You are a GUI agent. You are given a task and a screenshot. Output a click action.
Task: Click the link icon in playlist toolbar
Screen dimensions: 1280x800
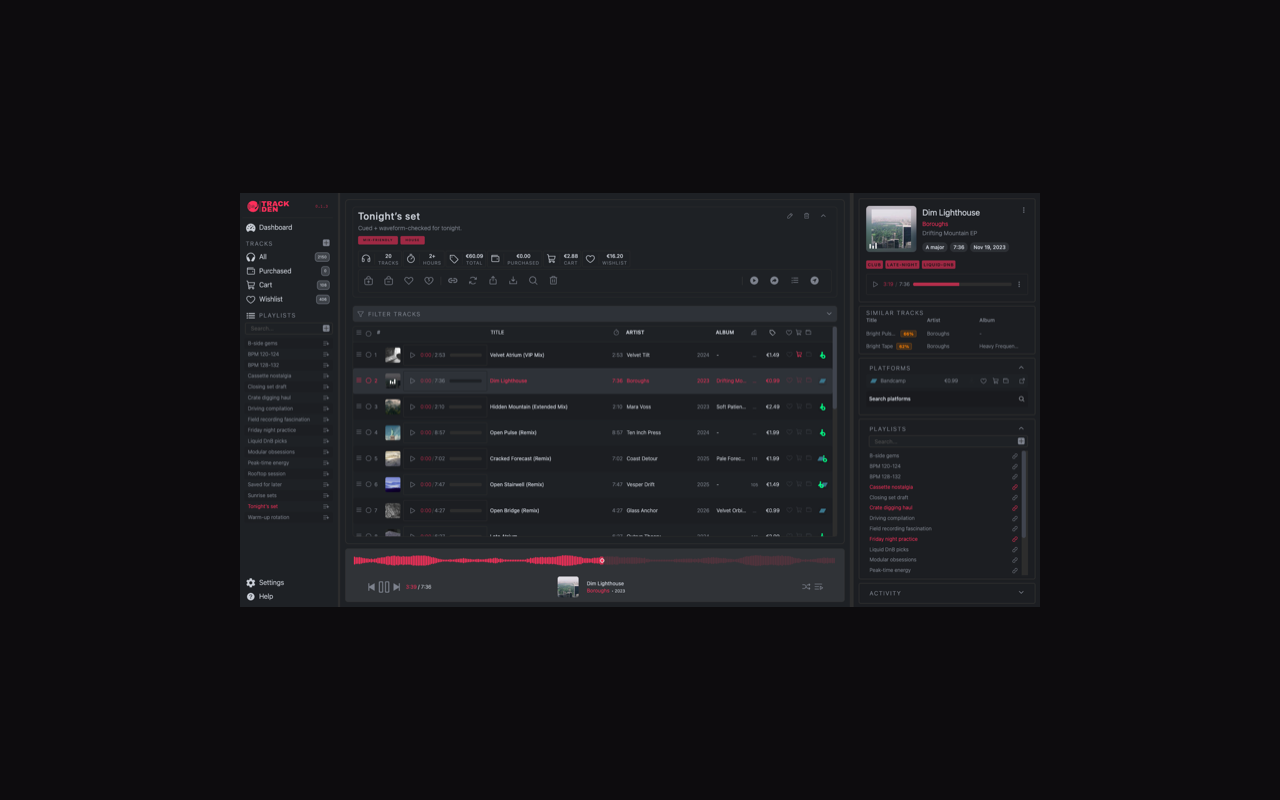[453, 281]
